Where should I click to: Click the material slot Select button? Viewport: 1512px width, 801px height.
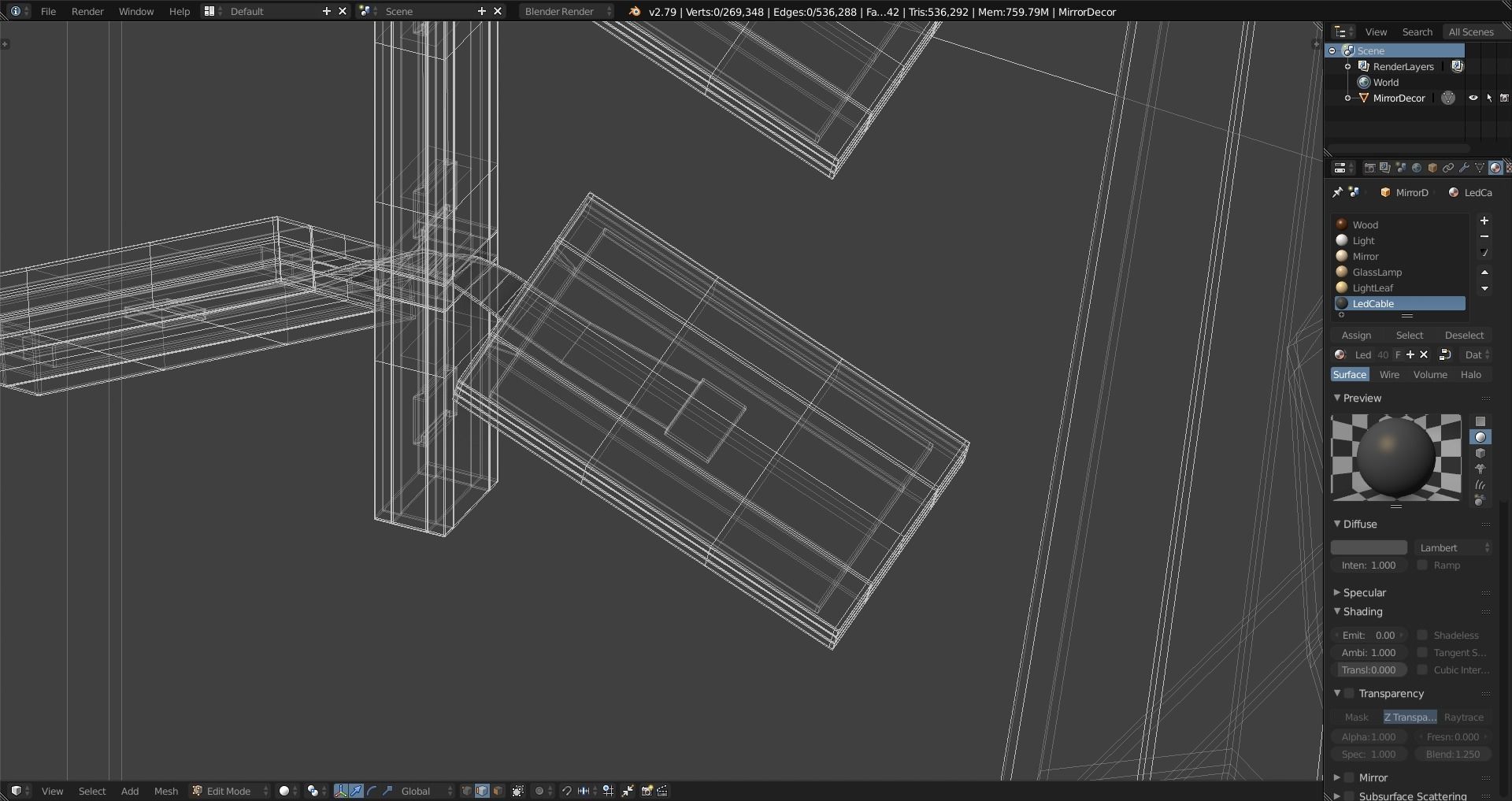pos(1410,335)
